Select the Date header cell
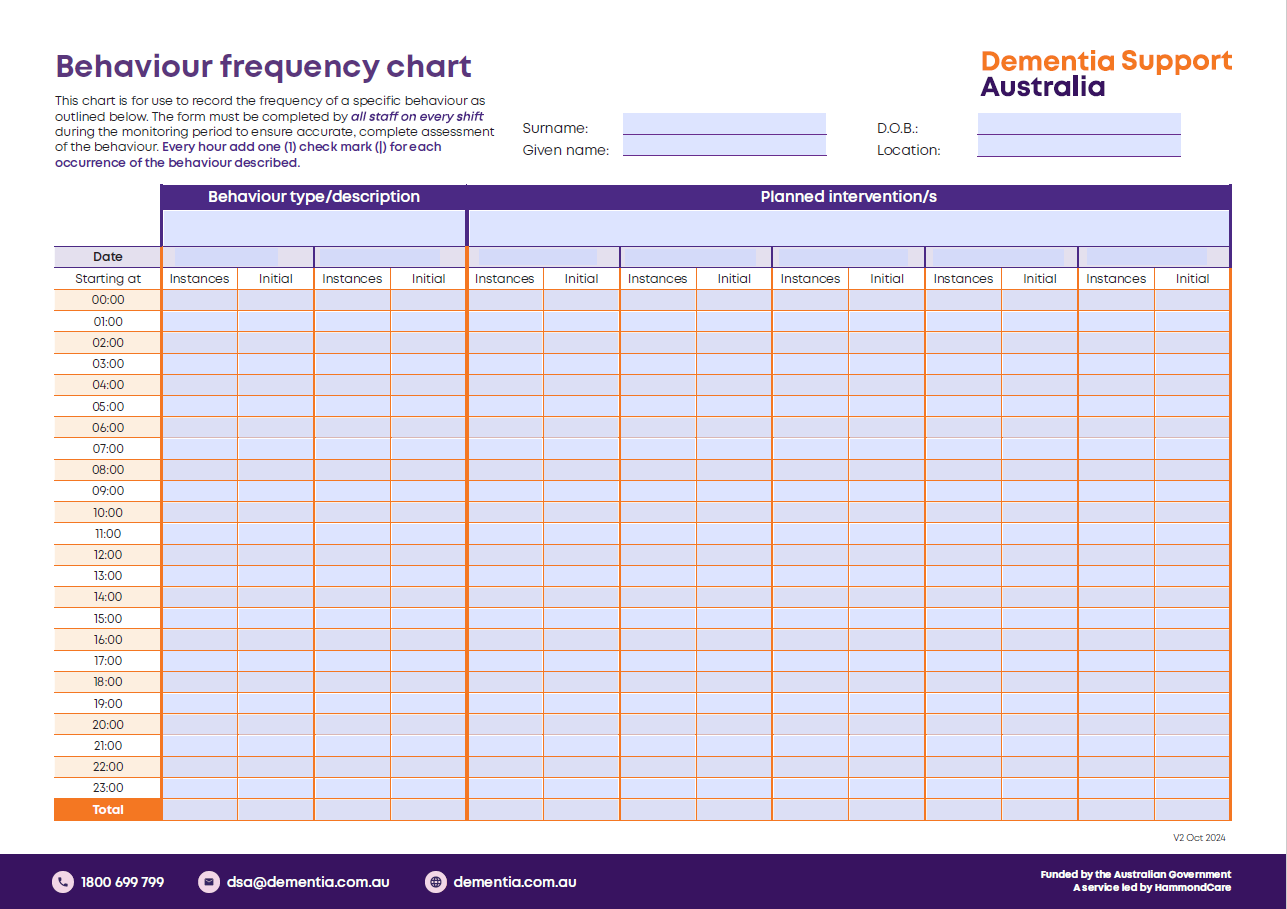This screenshot has width=1287, height=909. click(x=108, y=257)
